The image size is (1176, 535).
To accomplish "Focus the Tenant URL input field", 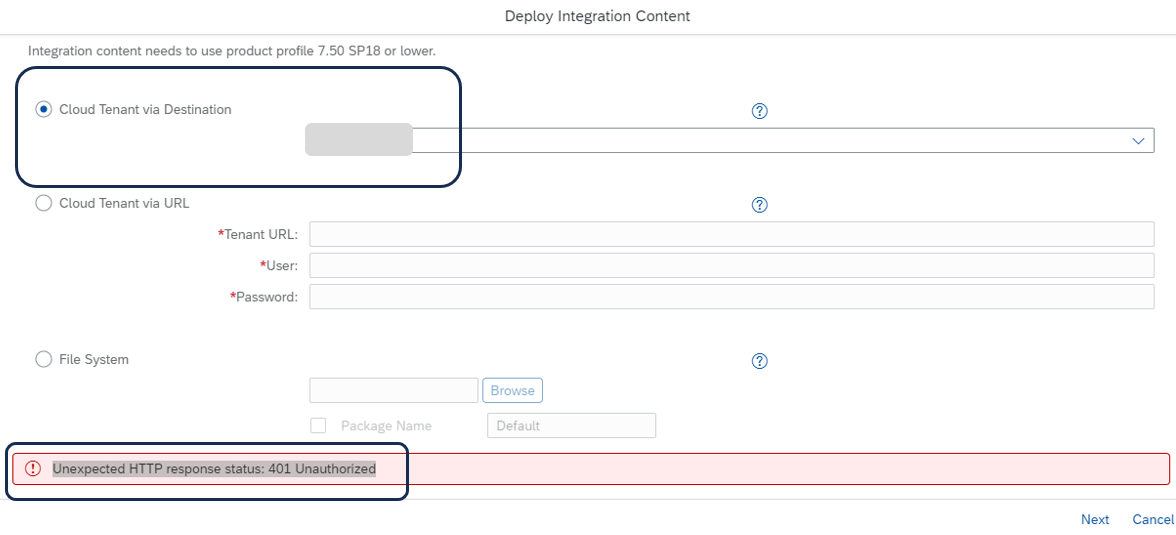I will (x=731, y=234).
